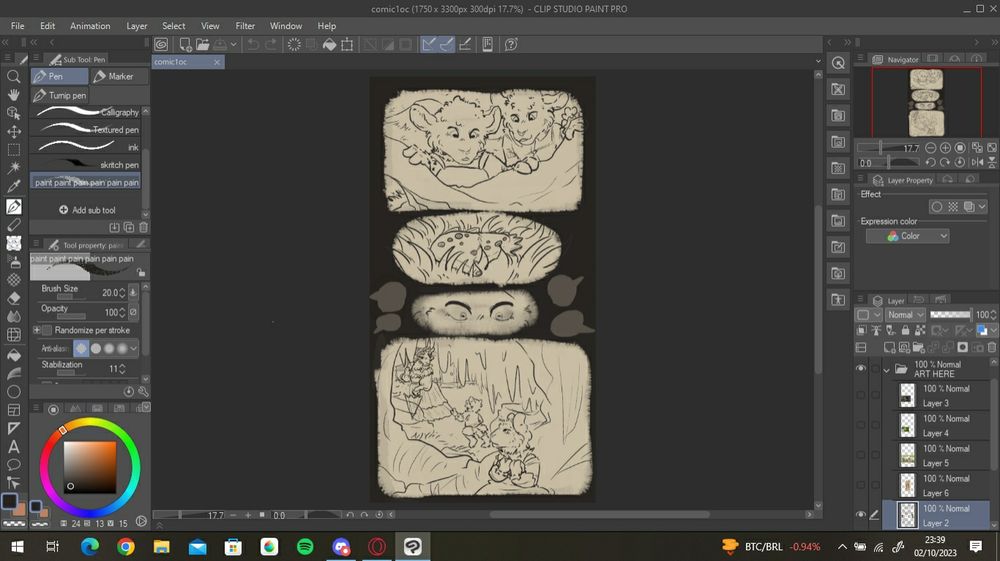The height and width of the screenshot is (561, 1000).
Task: Toggle Snap to special ruler icon in command bar
Action: pos(446,44)
